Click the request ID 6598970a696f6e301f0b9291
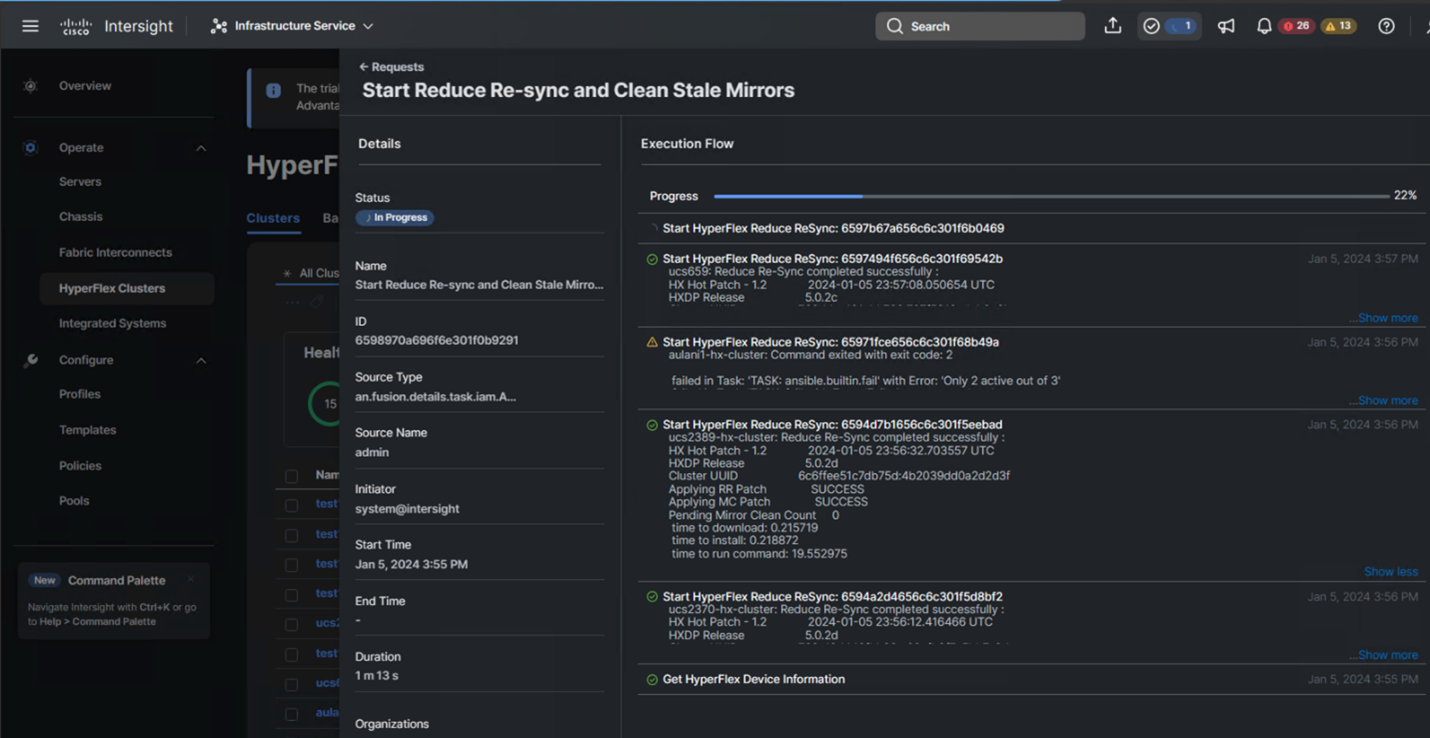Screen dimensions: 1430x738 (x=436, y=340)
